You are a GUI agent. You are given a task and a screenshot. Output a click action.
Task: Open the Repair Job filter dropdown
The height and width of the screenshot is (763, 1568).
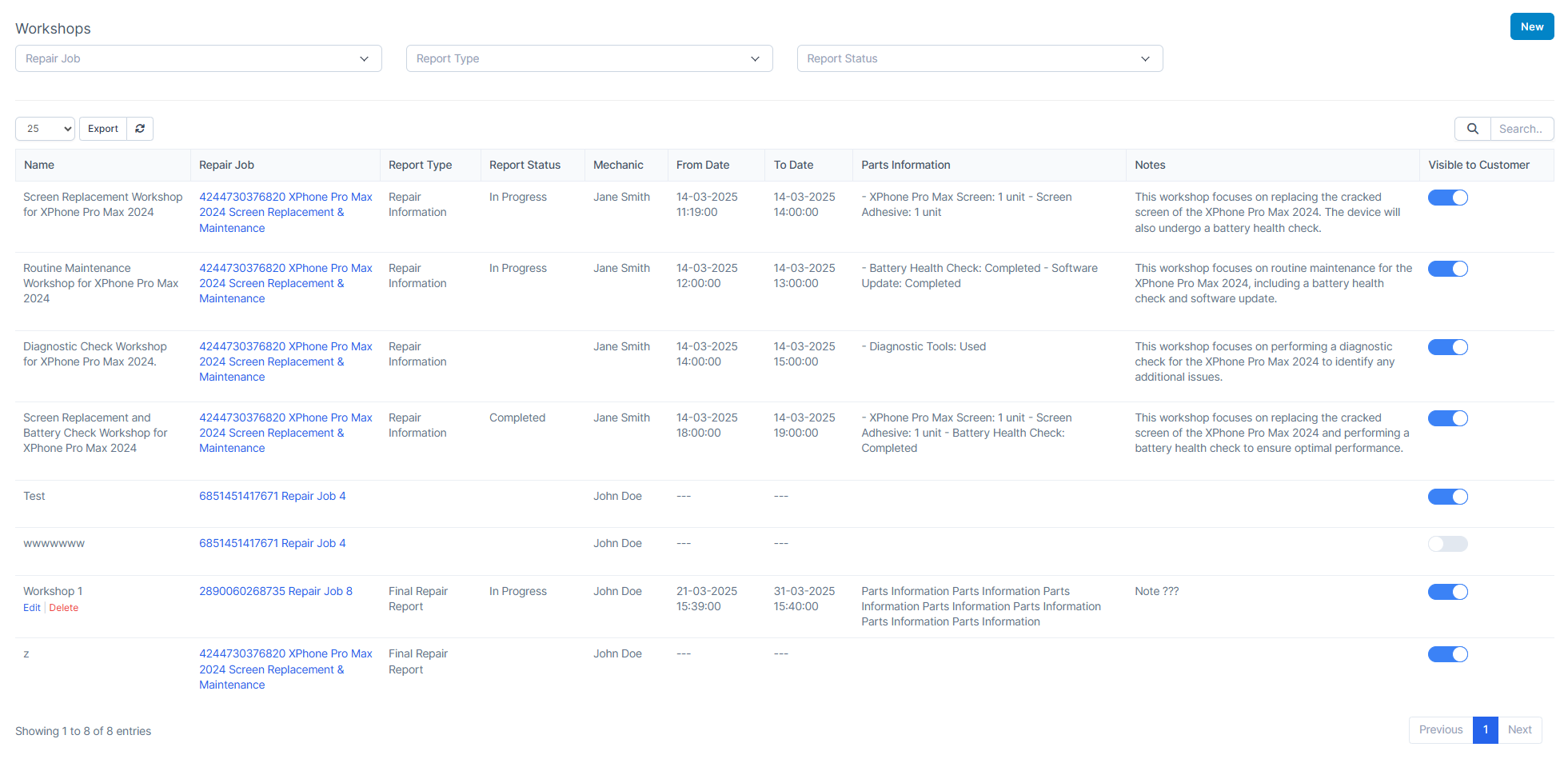click(198, 58)
